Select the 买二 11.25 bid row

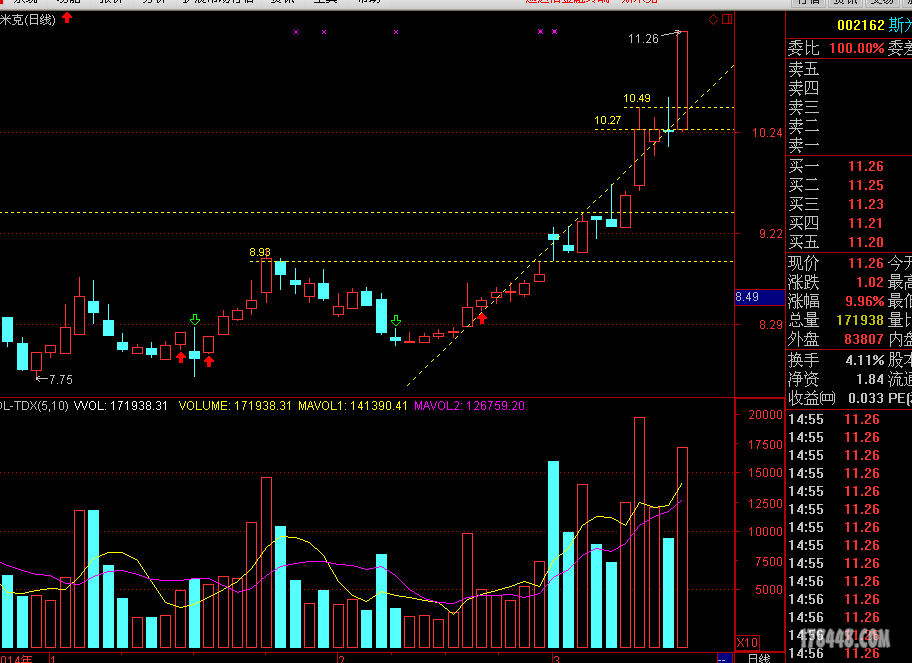849,186
